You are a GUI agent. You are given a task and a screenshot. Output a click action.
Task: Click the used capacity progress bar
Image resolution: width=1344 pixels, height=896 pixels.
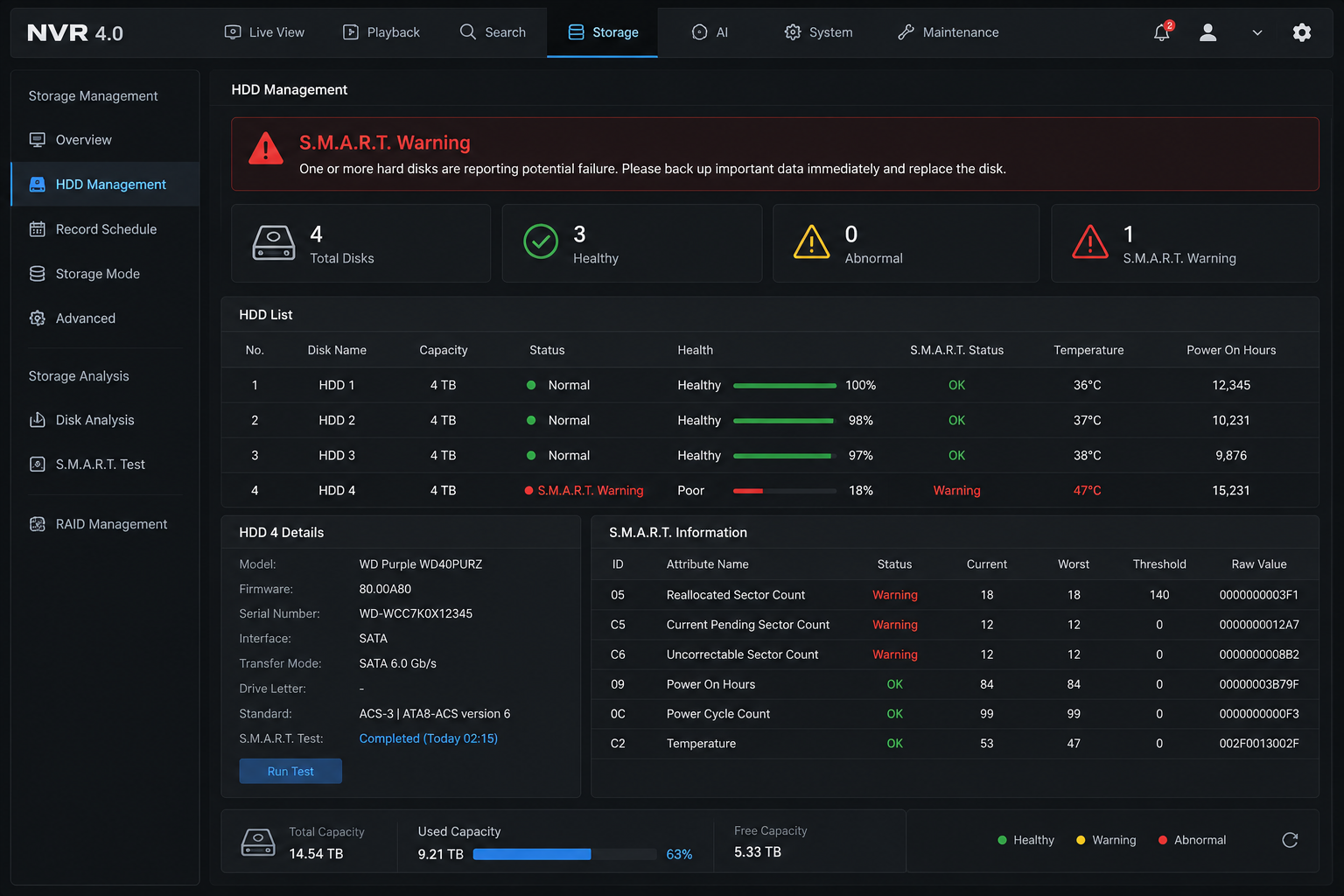point(564,854)
